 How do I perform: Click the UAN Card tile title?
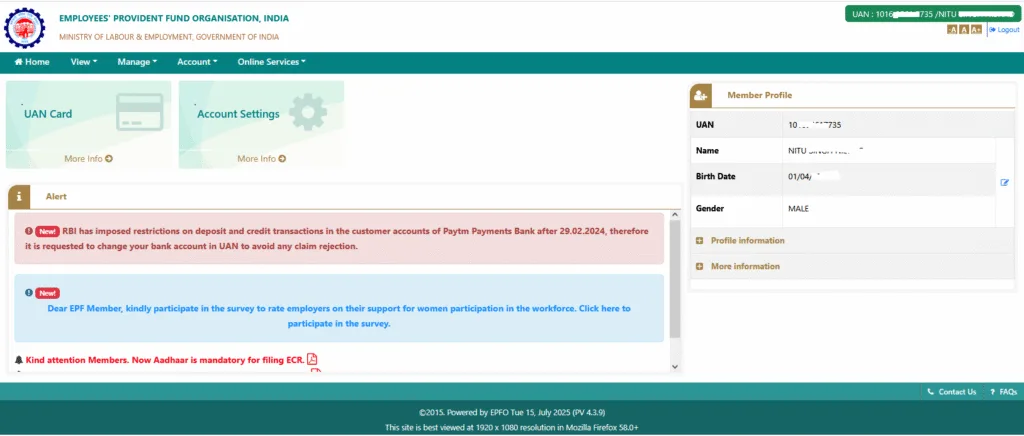(x=48, y=114)
